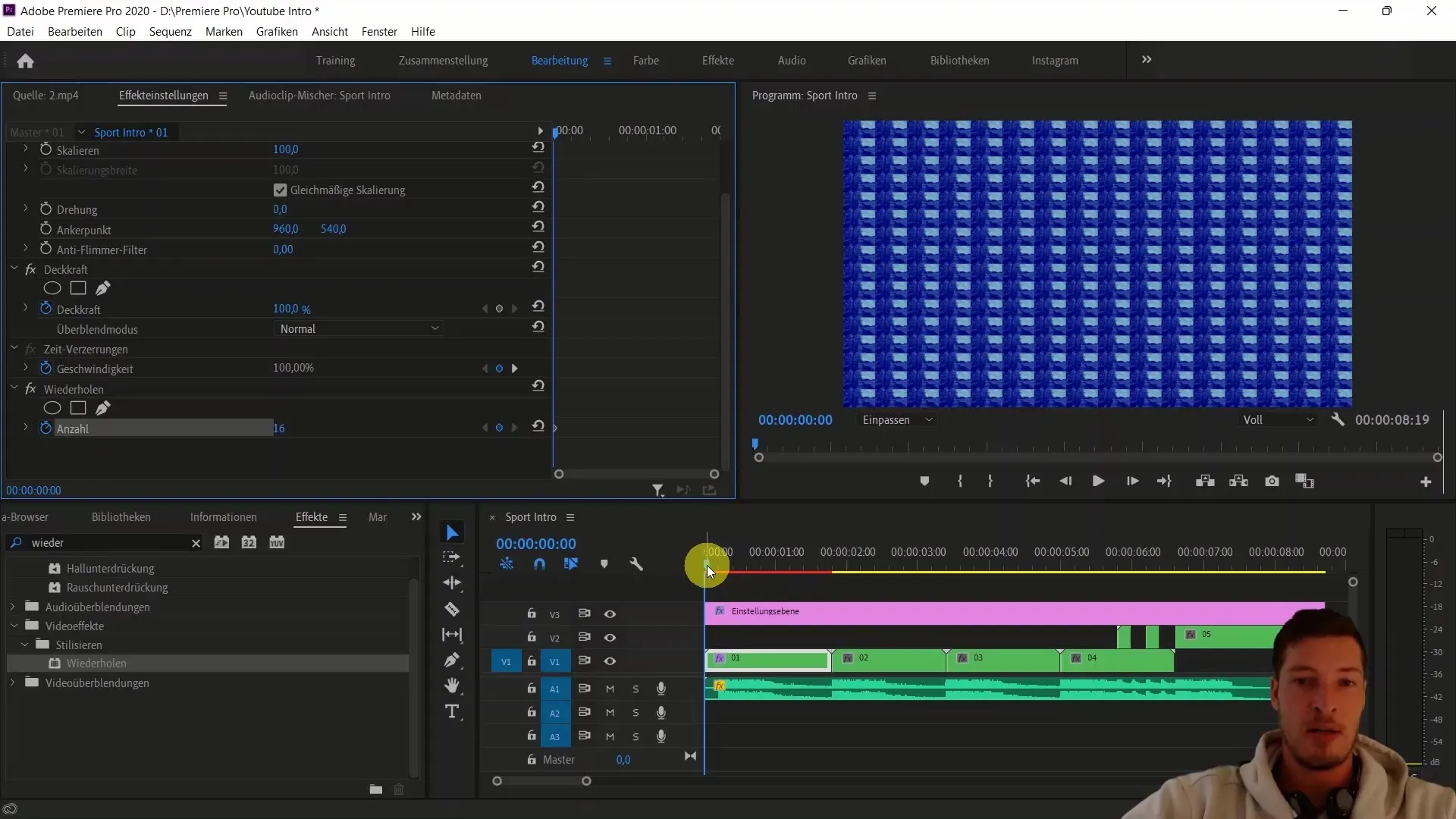Click Program monitor playhead marker

coord(755,444)
